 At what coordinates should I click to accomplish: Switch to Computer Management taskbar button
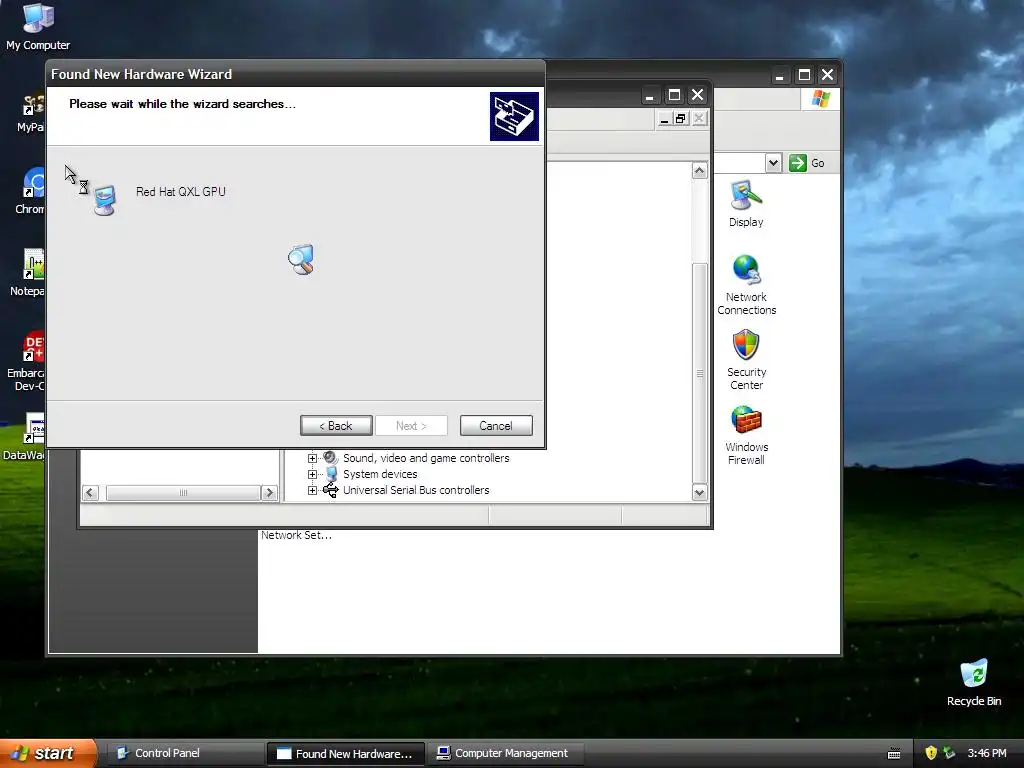click(x=505, y=753)
